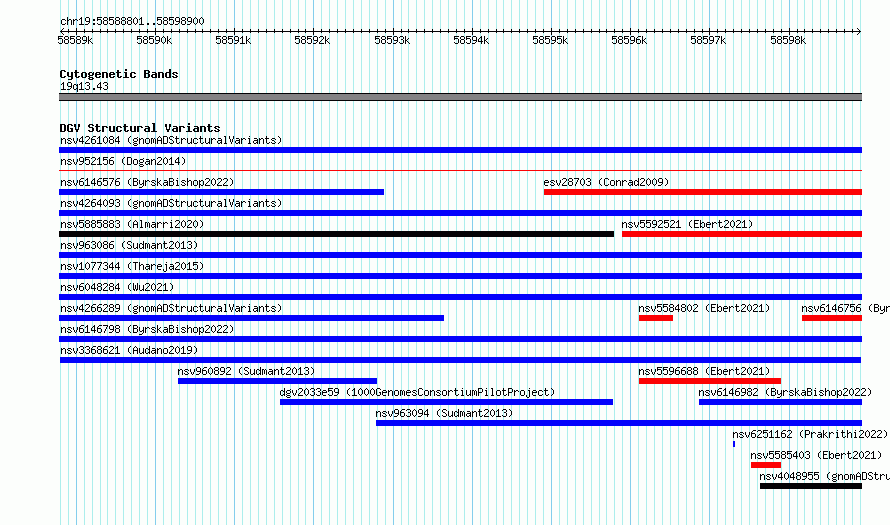This screenshot has width=890, height=525.
Task: Click the black nsv5885883 (Almarri2020) bar
Action: [337, 234]
